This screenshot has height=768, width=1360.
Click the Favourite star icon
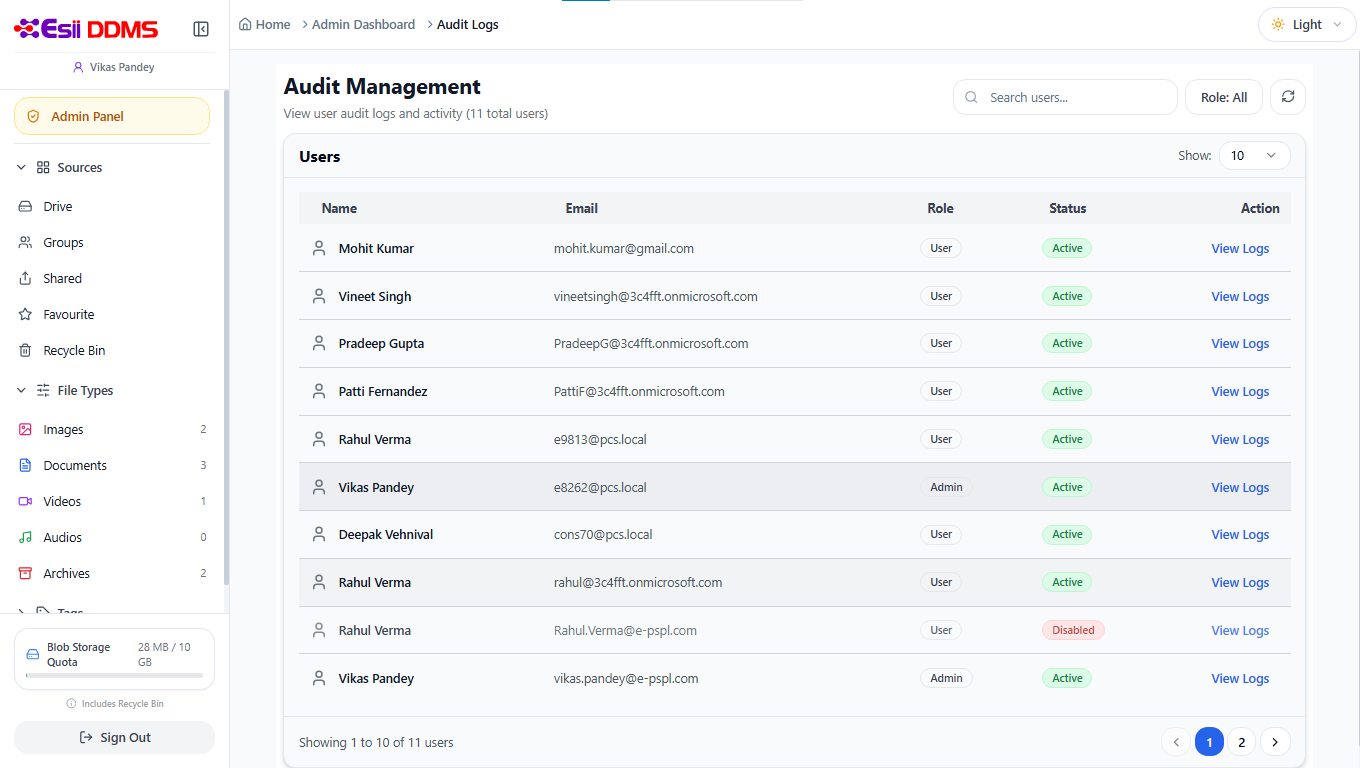point(26,315)
